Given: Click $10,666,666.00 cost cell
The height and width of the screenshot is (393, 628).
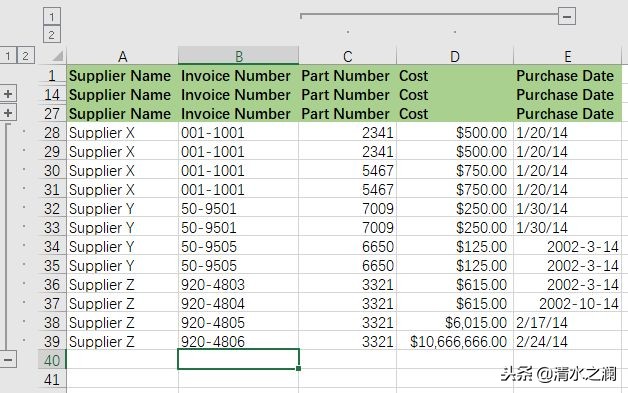Looking at the screenshot, I should [455, 341].
